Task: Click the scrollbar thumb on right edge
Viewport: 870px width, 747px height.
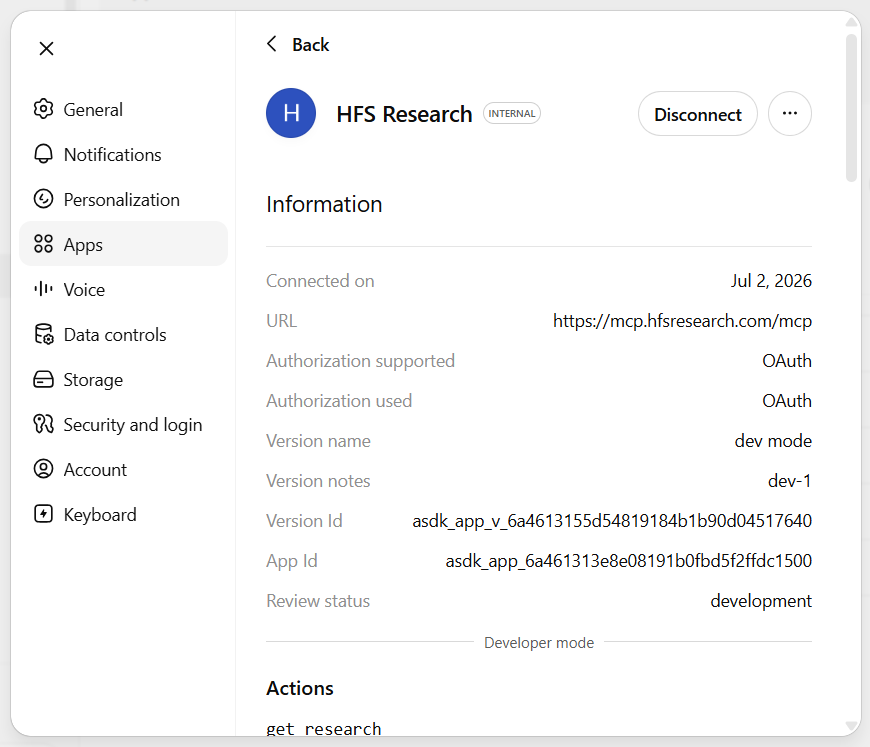Action: click(x=851, y=108)
